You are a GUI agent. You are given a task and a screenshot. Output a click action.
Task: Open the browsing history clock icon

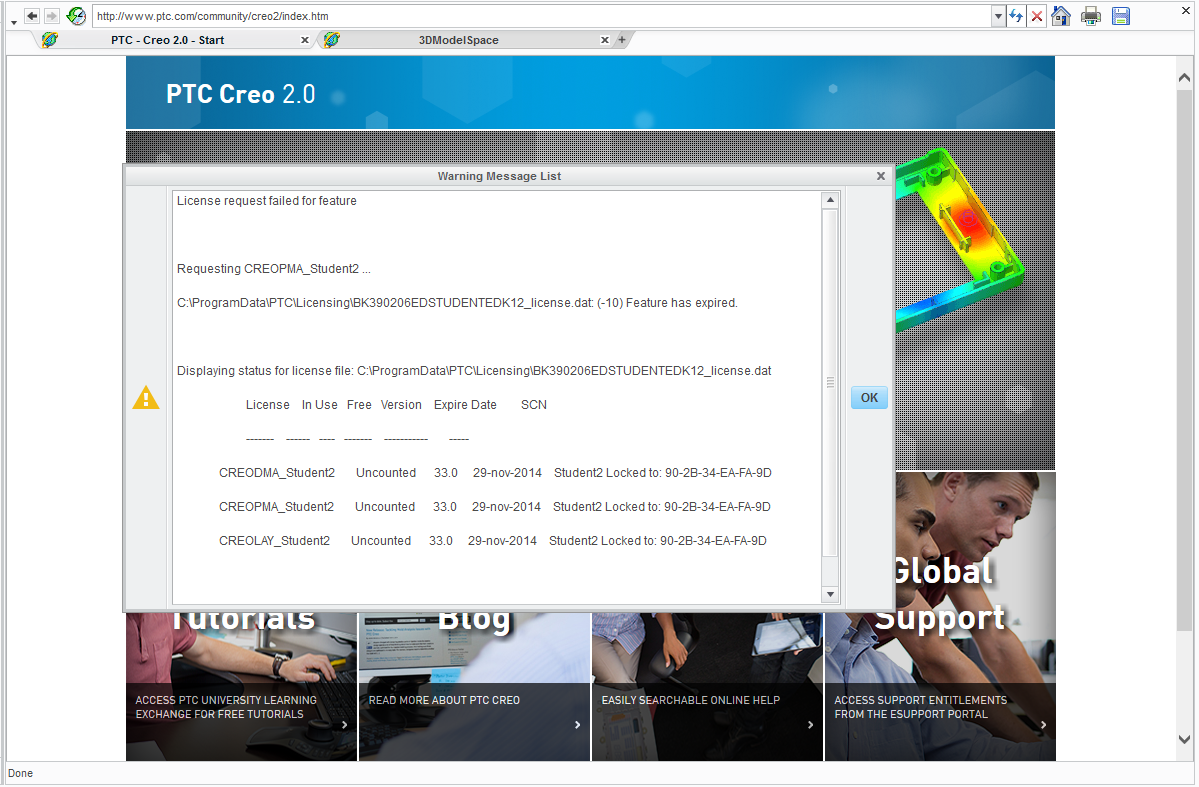click(76, 15)
